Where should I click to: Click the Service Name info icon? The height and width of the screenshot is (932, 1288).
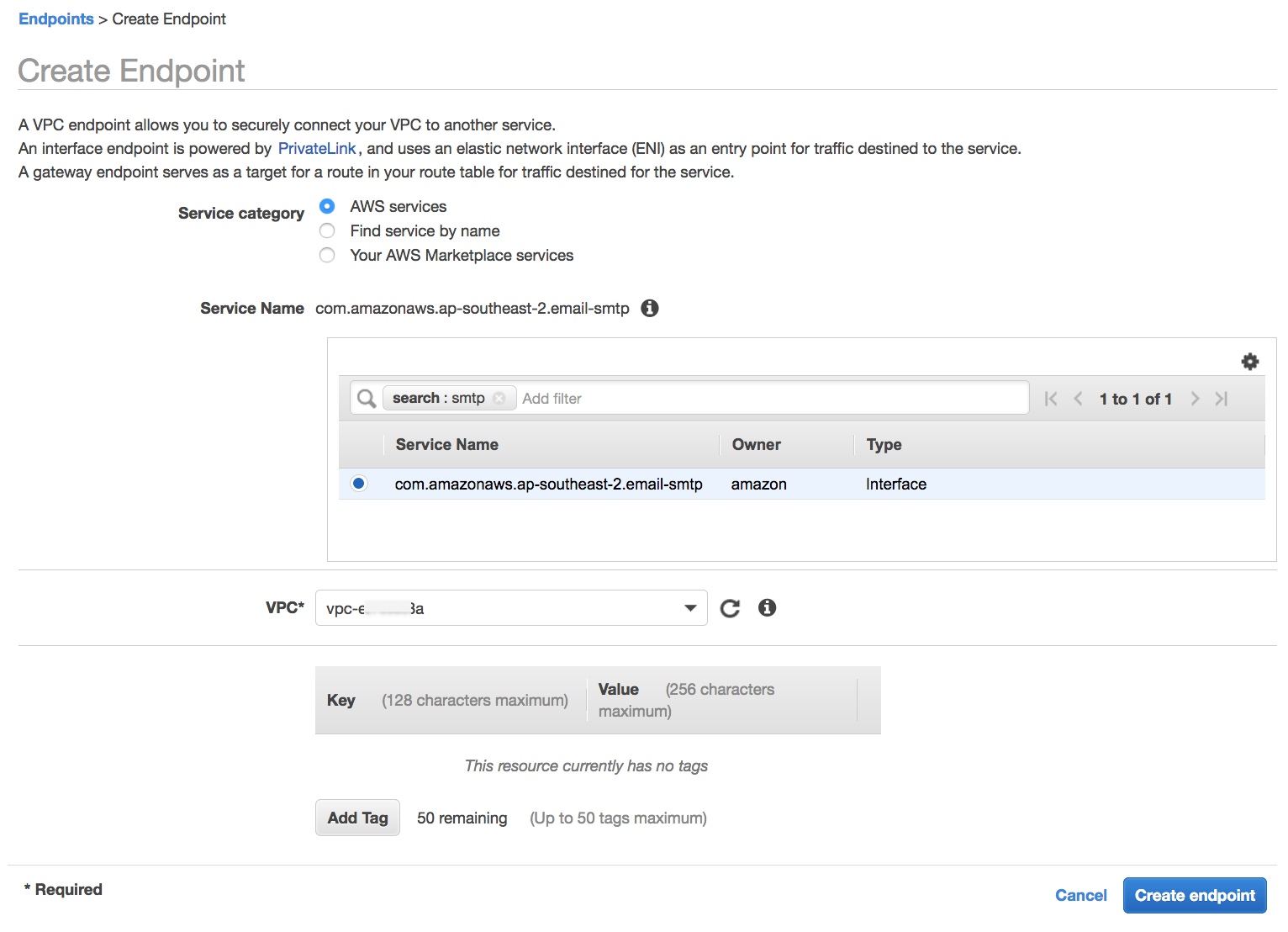(x=649, y=309)
